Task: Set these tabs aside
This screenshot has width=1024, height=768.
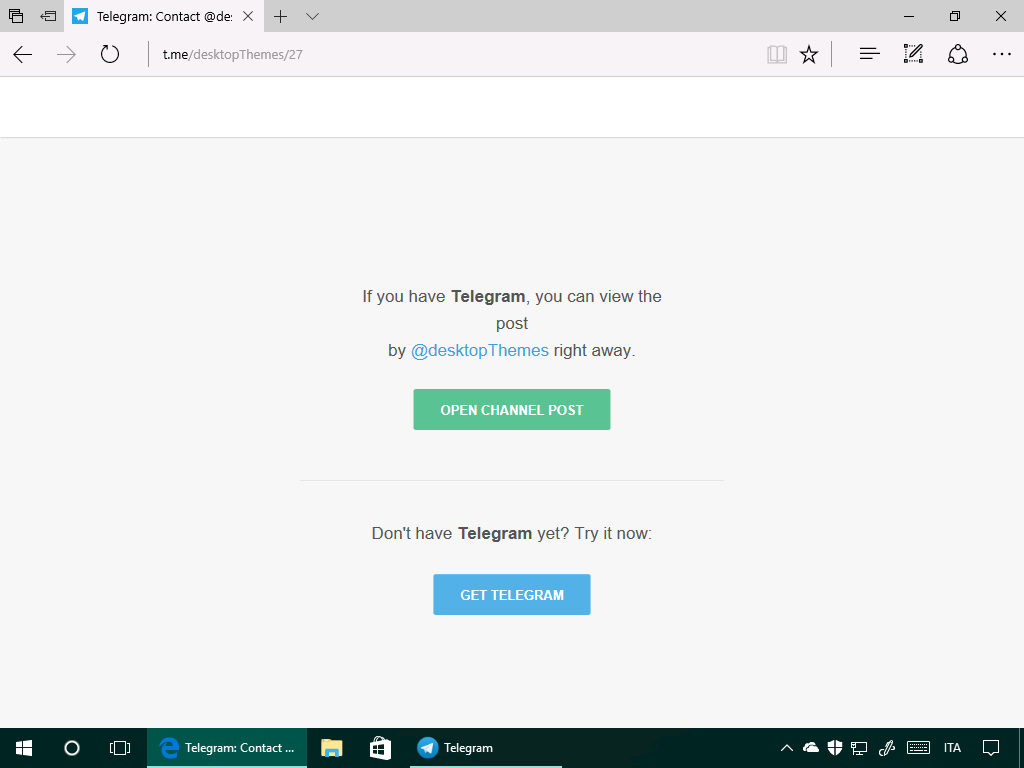Action: point(48,16)
